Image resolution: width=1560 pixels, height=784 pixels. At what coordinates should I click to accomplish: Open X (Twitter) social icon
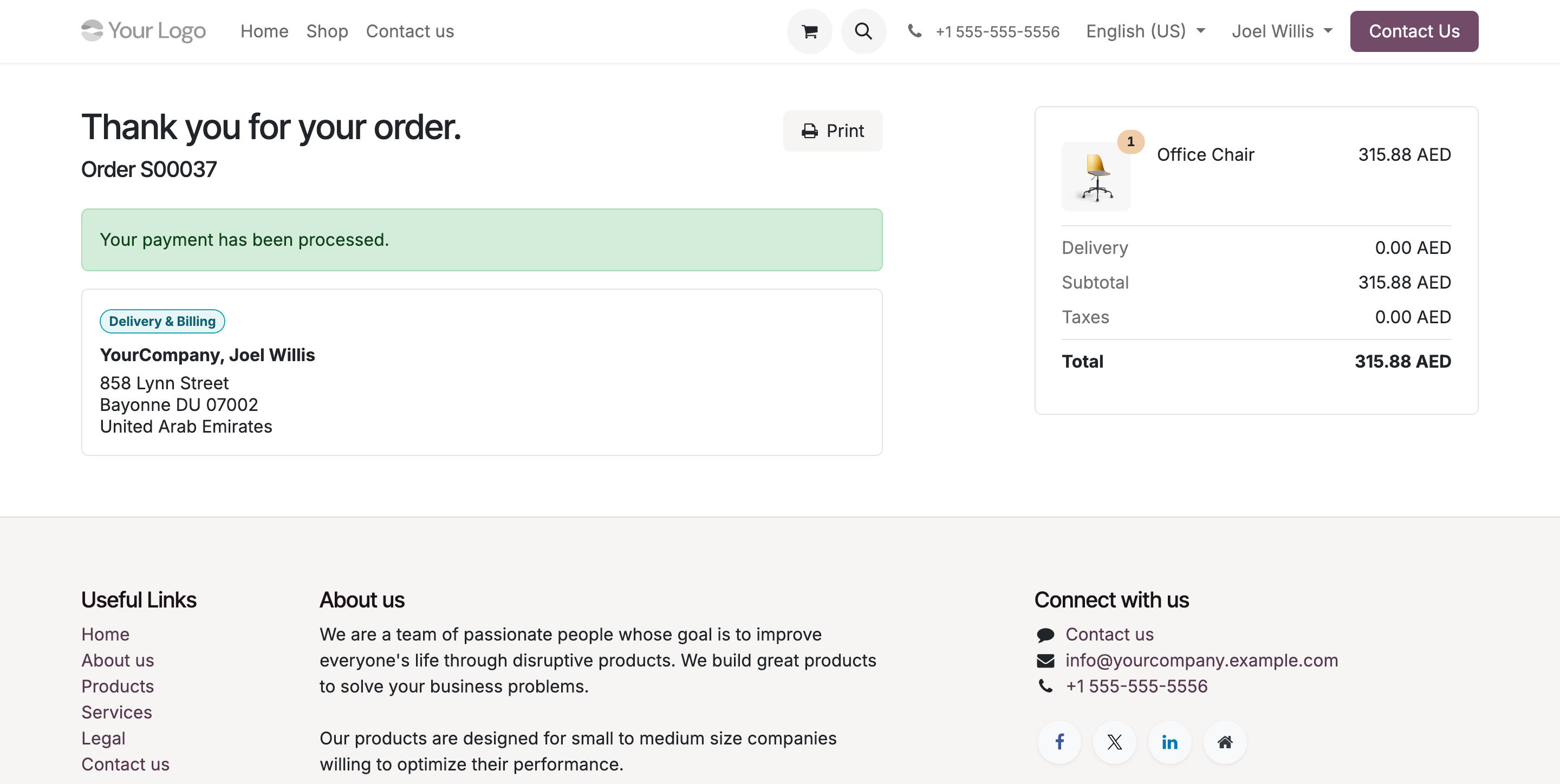(x=1115, y=742)
